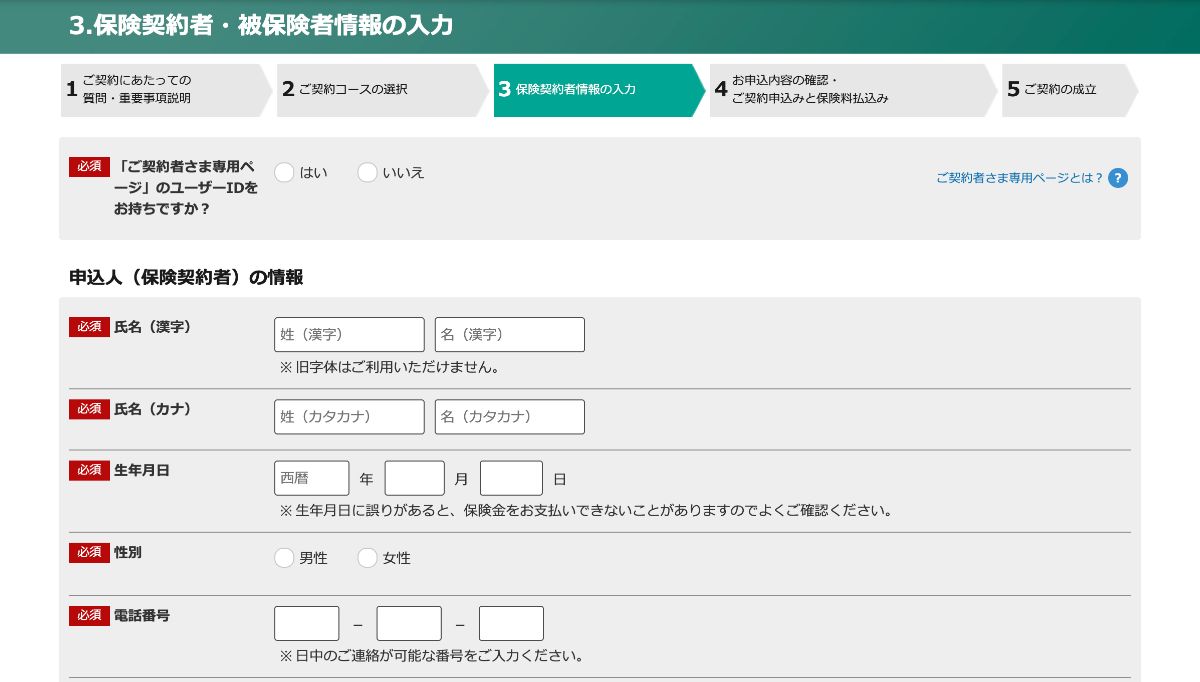Click the birth day field
This screenshot has width=1200, height=682.
511,478
